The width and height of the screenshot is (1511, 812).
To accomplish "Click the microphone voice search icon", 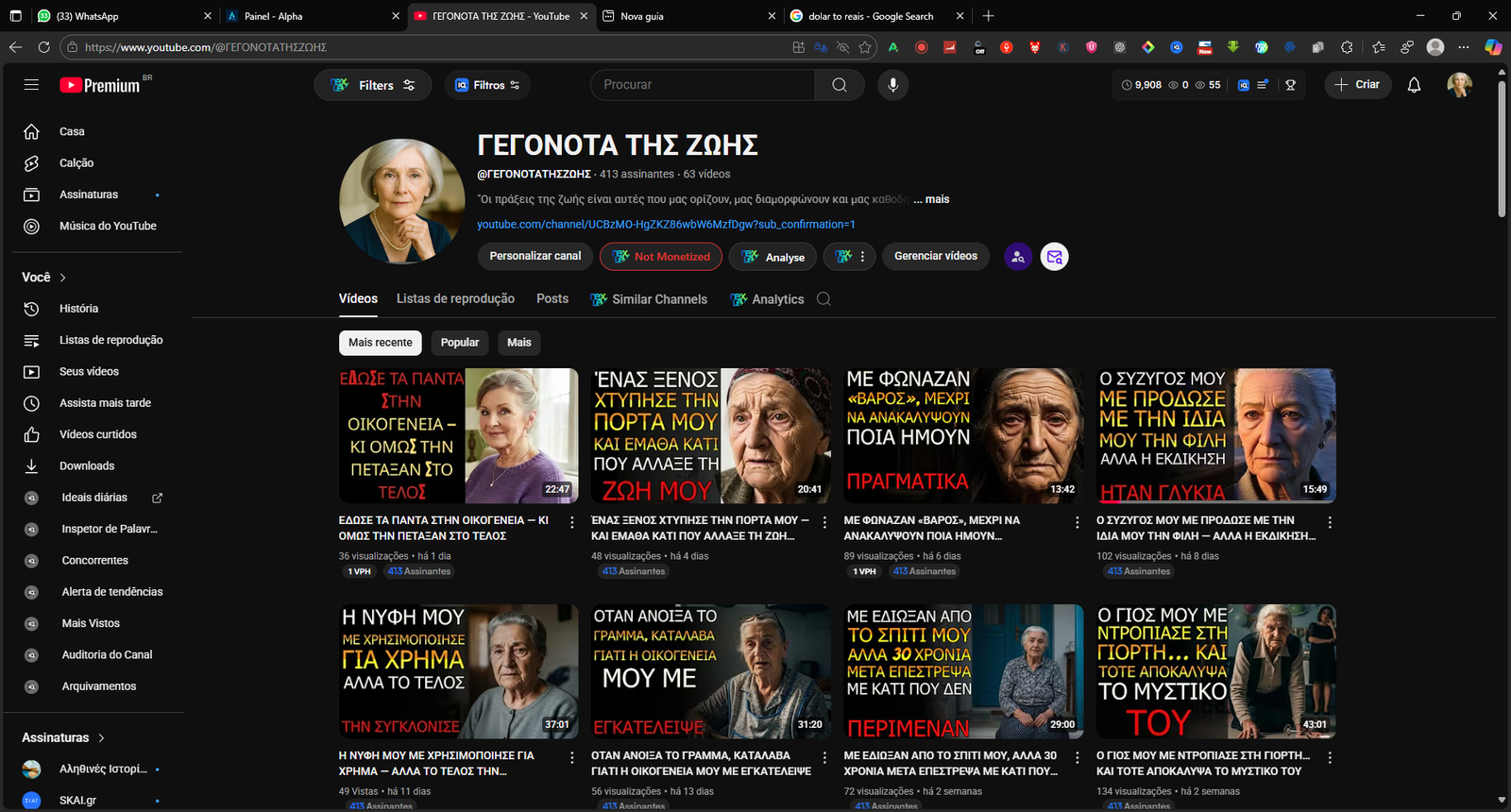I will [x=892, y=85].
